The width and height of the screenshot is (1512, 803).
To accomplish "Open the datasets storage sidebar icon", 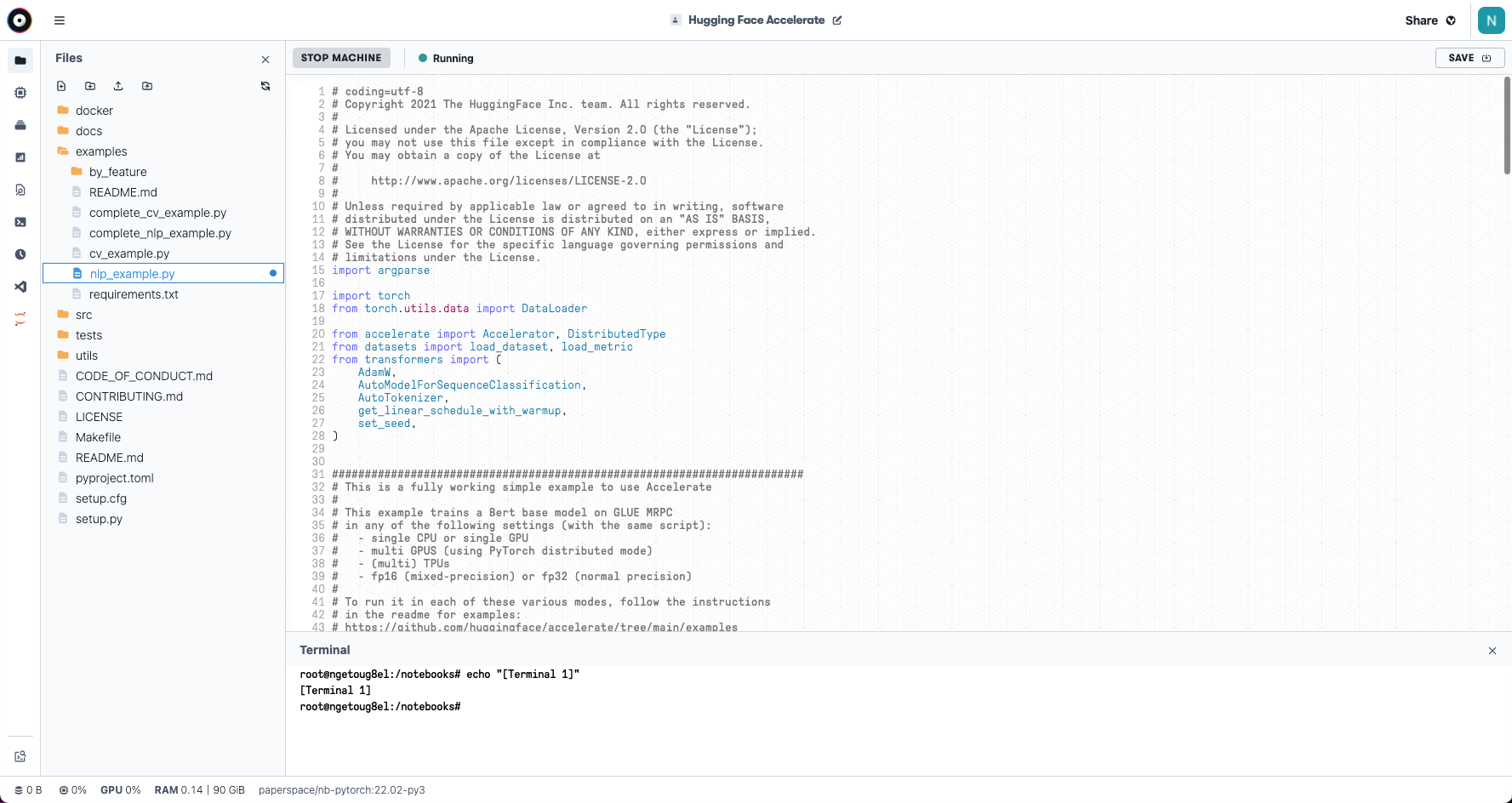I will tap(20, 125).
